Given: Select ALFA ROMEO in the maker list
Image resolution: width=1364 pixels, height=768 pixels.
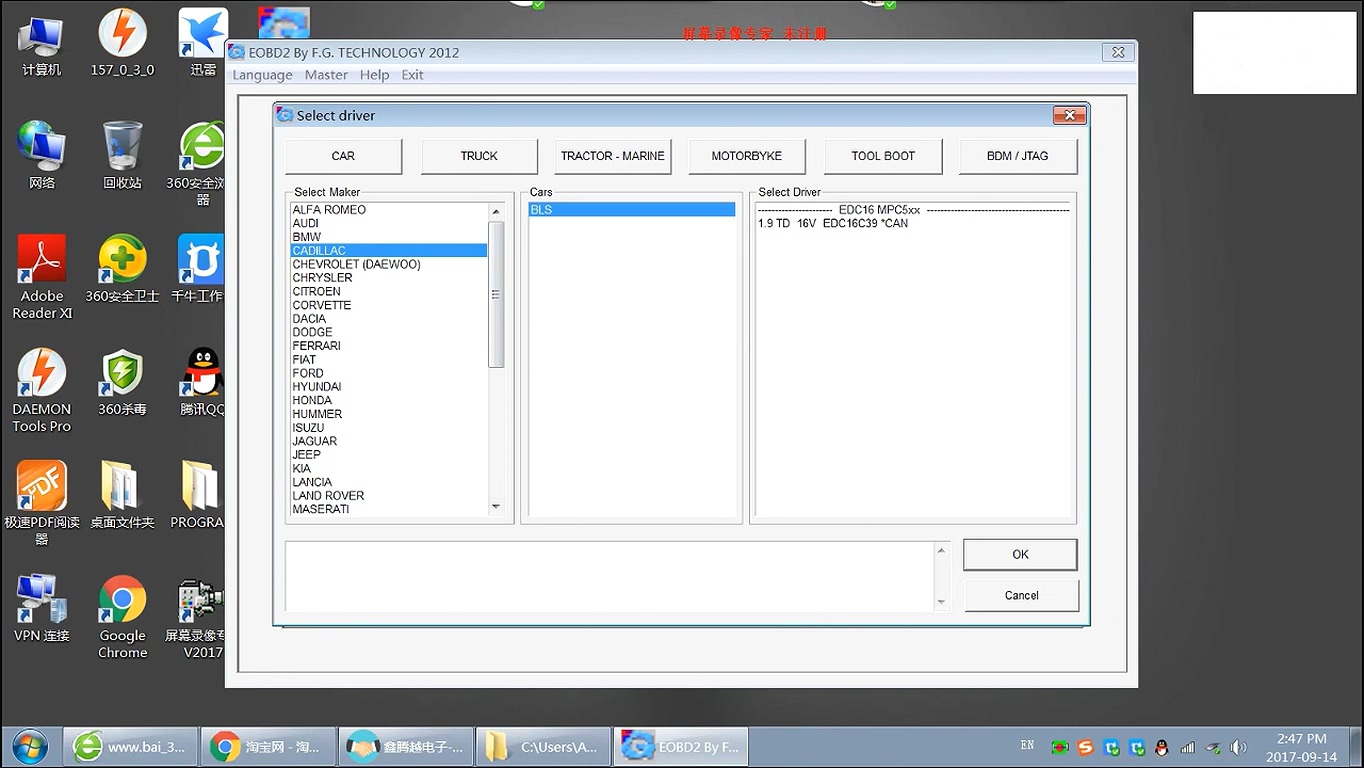Looking at the screenshot, I should pyautogui.click(x=389, y=210).
